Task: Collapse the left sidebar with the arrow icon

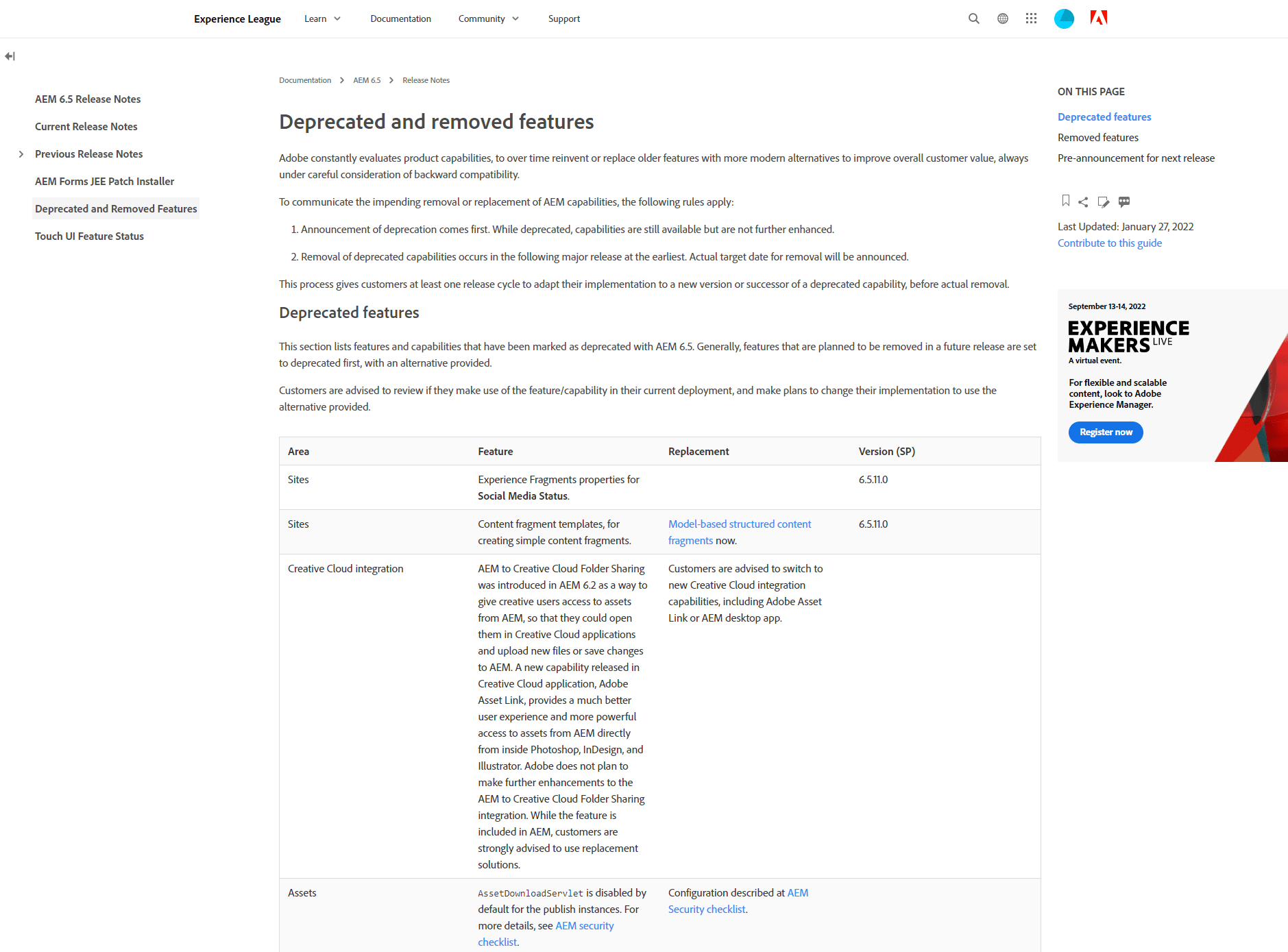Action: (10, 56)
